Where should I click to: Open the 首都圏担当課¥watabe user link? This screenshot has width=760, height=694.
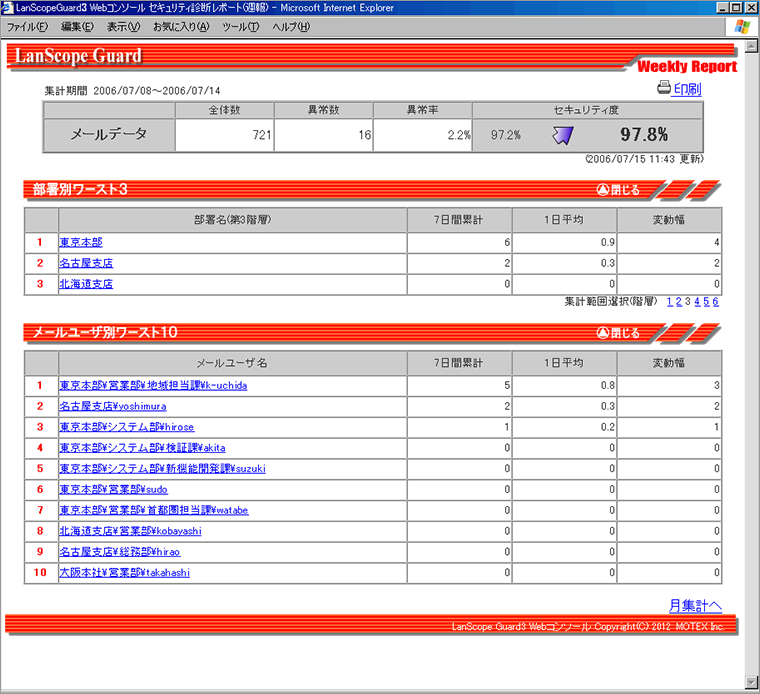(x=154, y=511)
